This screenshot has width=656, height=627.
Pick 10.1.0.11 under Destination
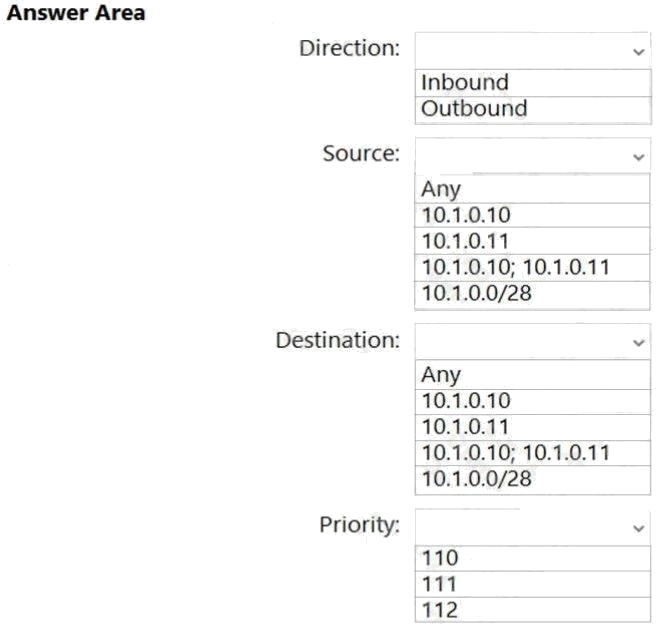(533, 427)
